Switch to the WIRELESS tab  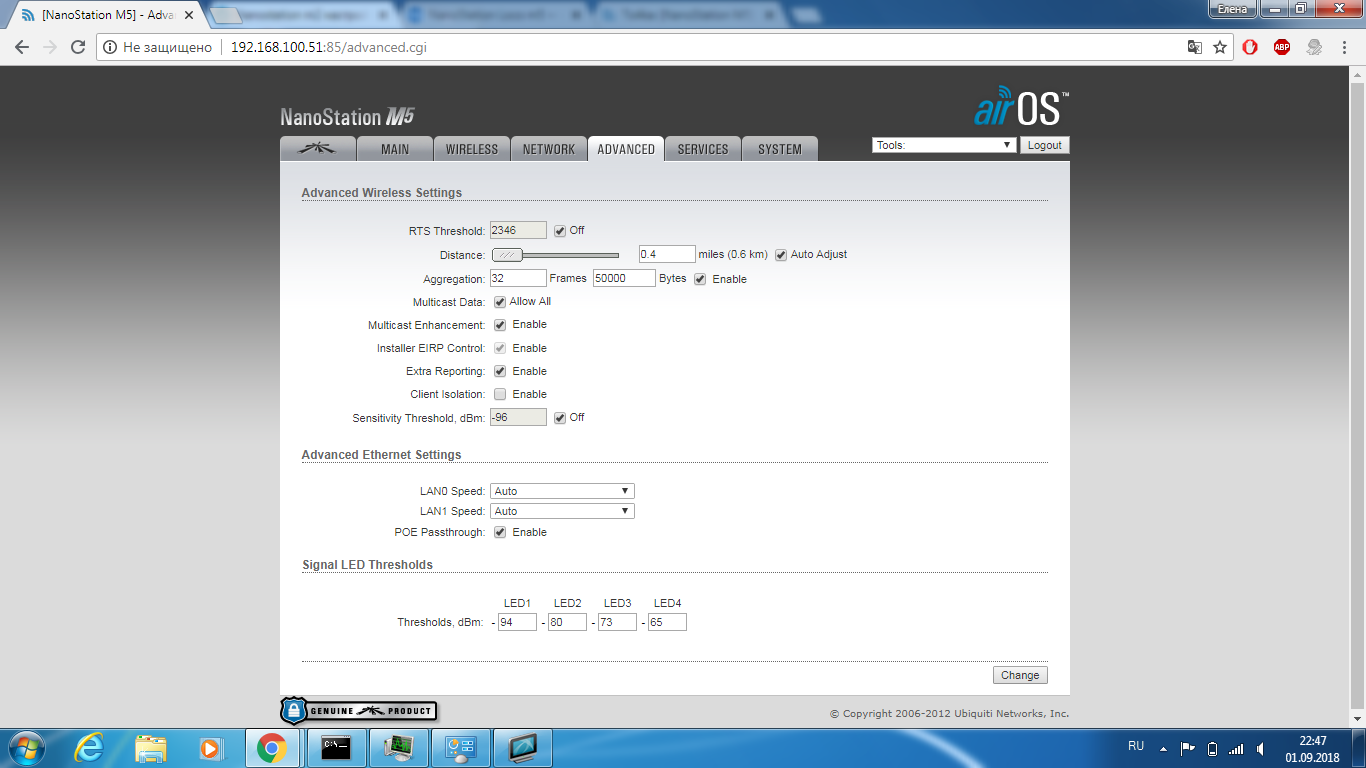471,149
